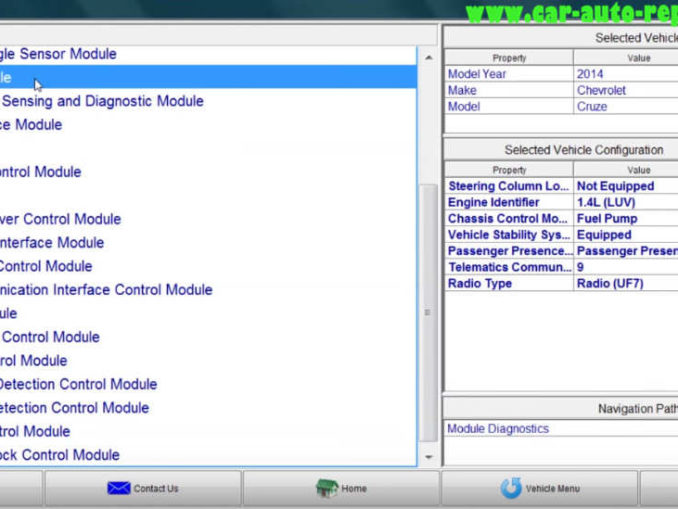Select the Angle Sensor Module entry
Screen dimensions: 678x509
[x=58, y=54]
